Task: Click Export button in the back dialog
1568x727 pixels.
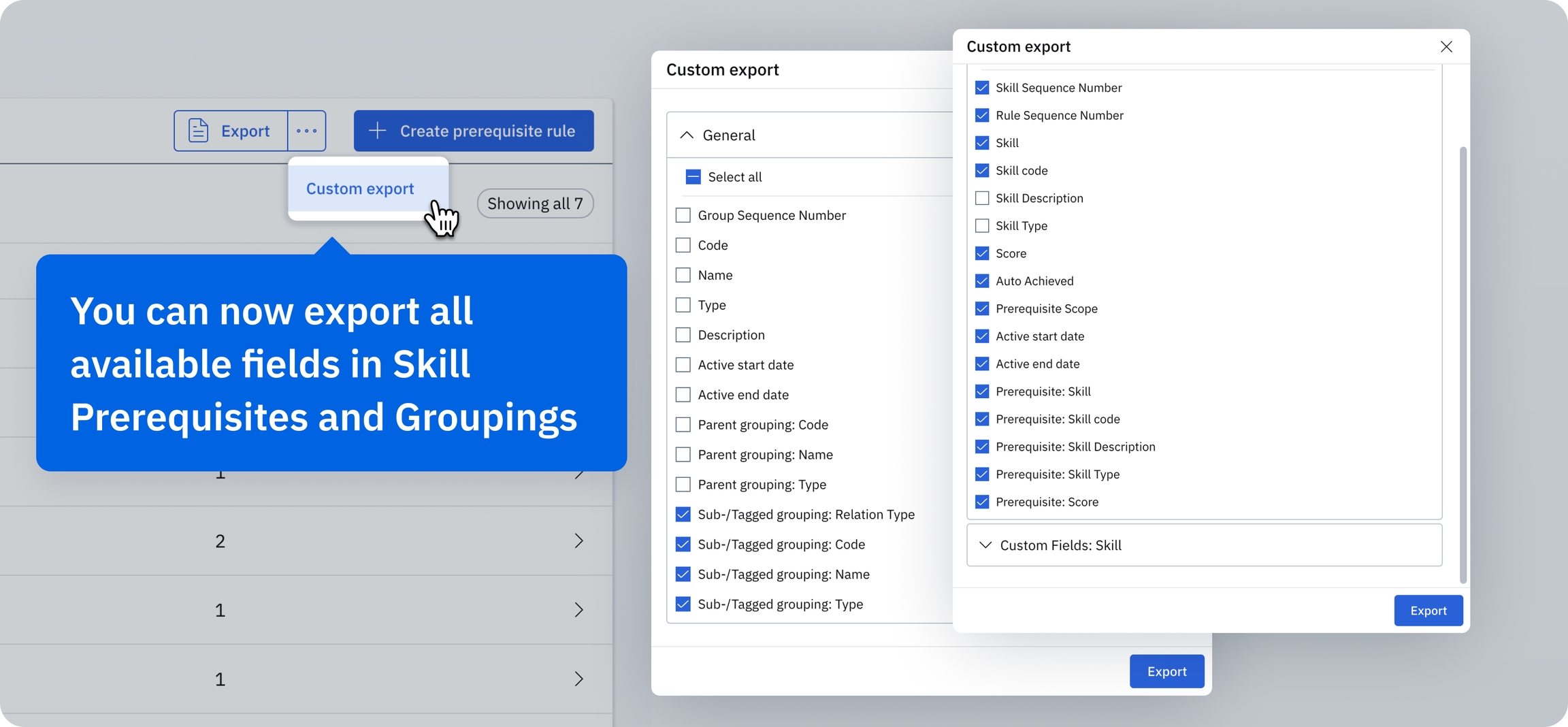Action: pos(1166,671)
